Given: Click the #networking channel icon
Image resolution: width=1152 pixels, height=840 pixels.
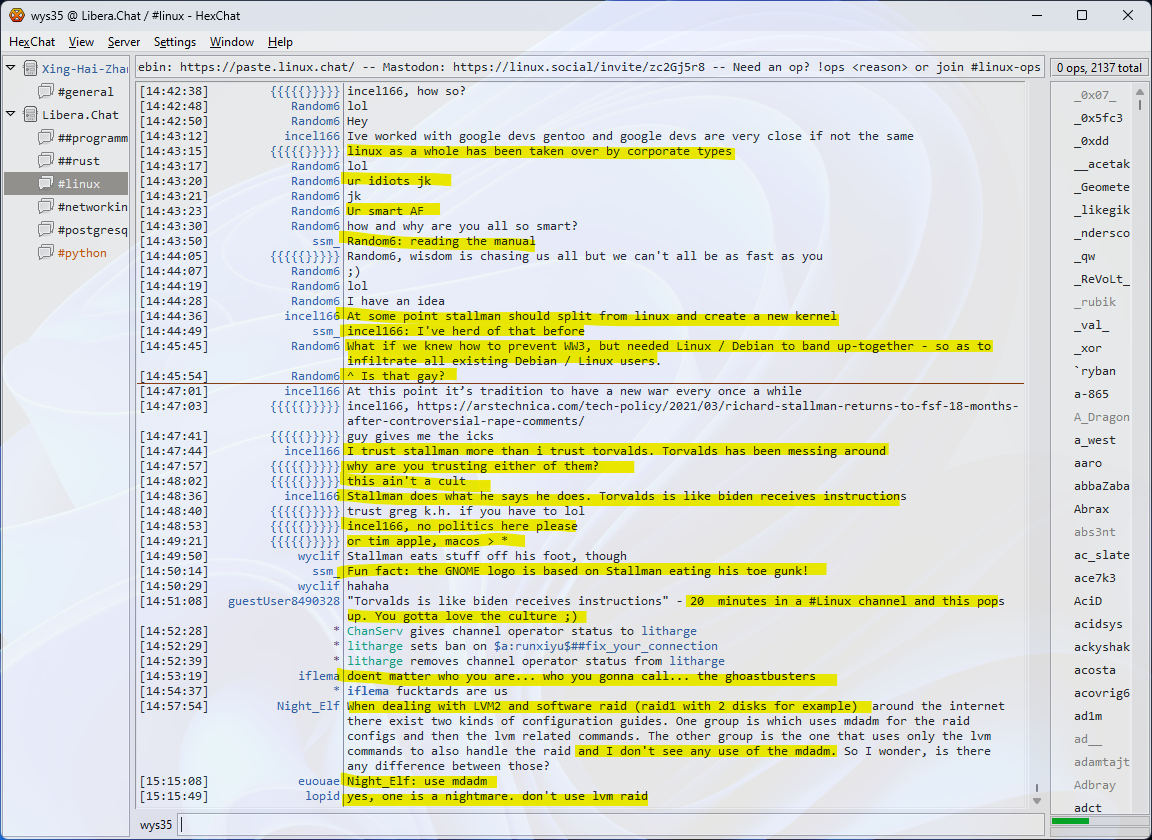Looking at the screenshot, I should click(x=46, y=207).
